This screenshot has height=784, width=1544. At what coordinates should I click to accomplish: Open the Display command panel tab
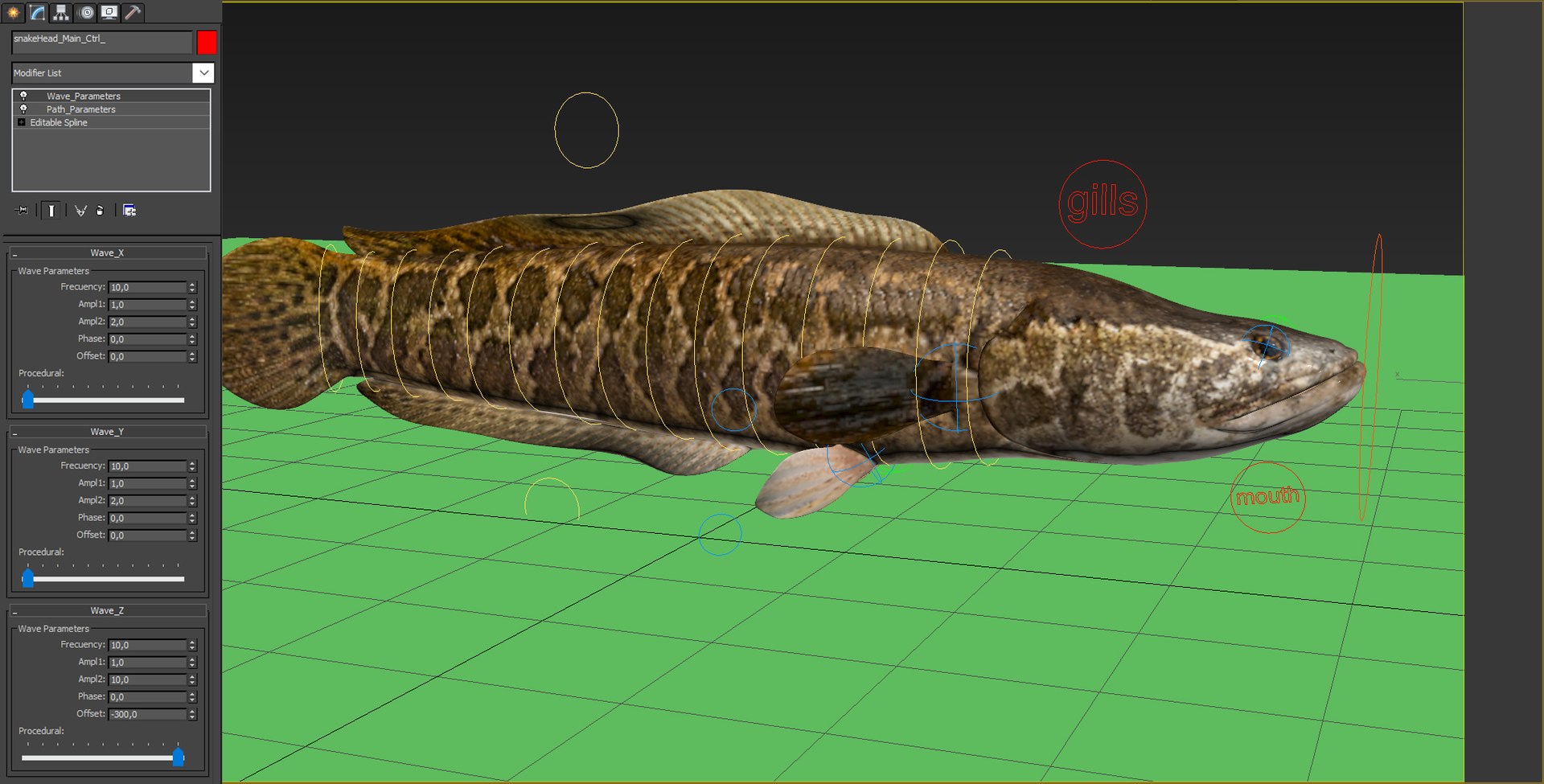click(x=109, y=12)
